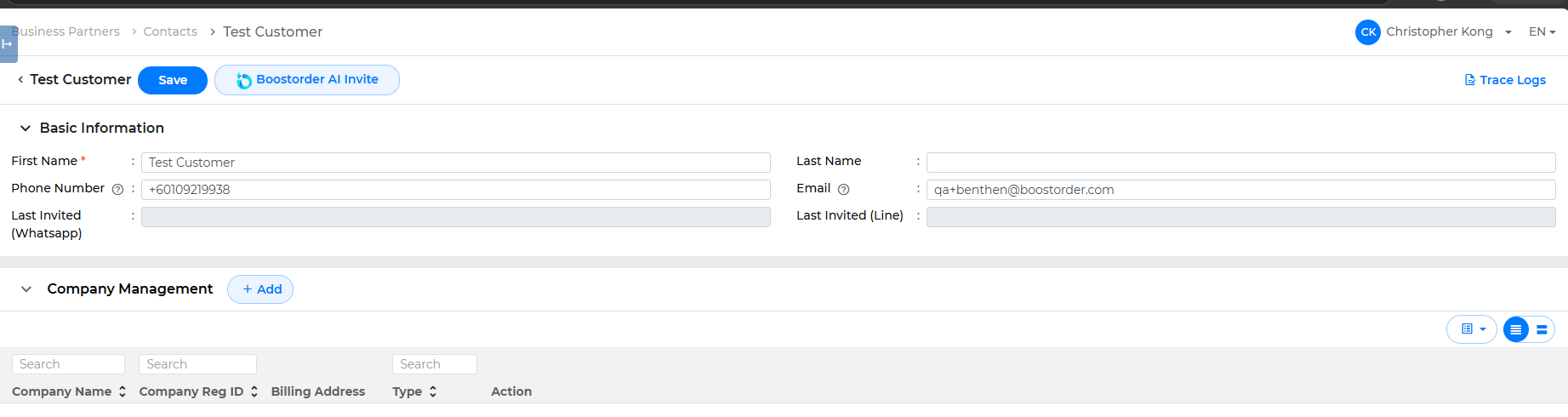
Task: Open the EN language dropdown
Action: (1542, 32)
